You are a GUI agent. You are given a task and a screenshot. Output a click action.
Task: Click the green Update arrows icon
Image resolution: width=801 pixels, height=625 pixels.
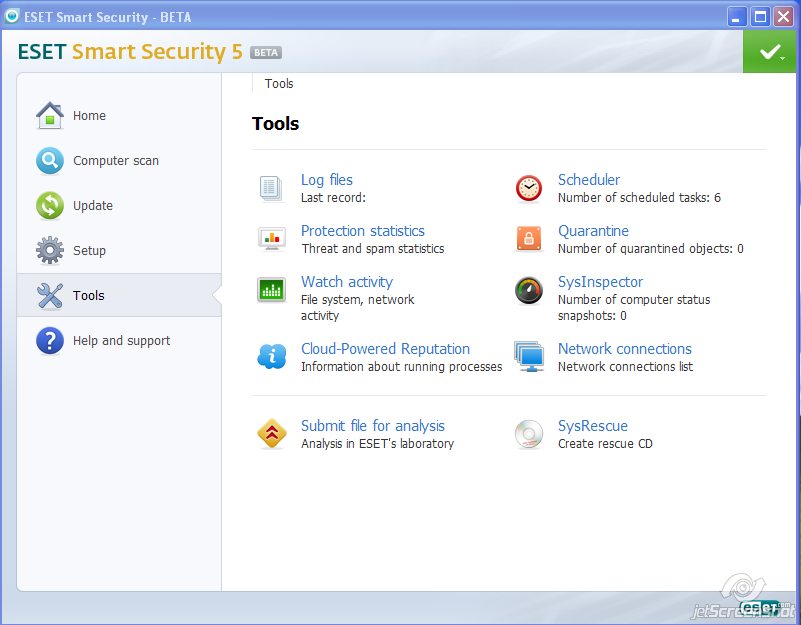click(50, 205)
